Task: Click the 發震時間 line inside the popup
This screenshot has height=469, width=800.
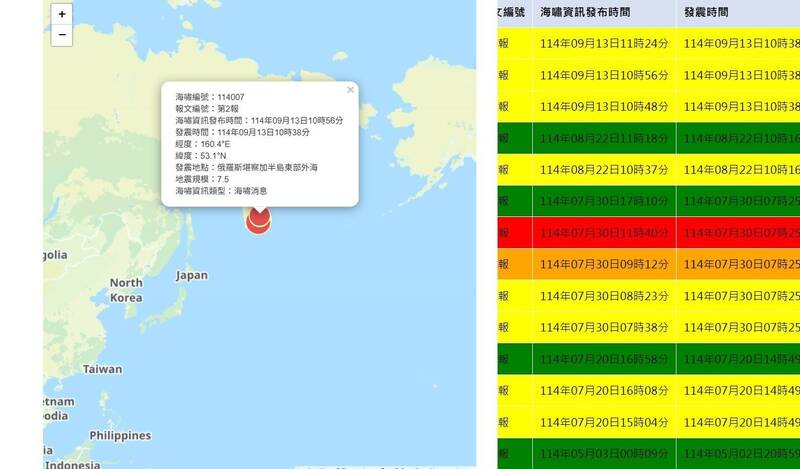Action: point(242,132)
